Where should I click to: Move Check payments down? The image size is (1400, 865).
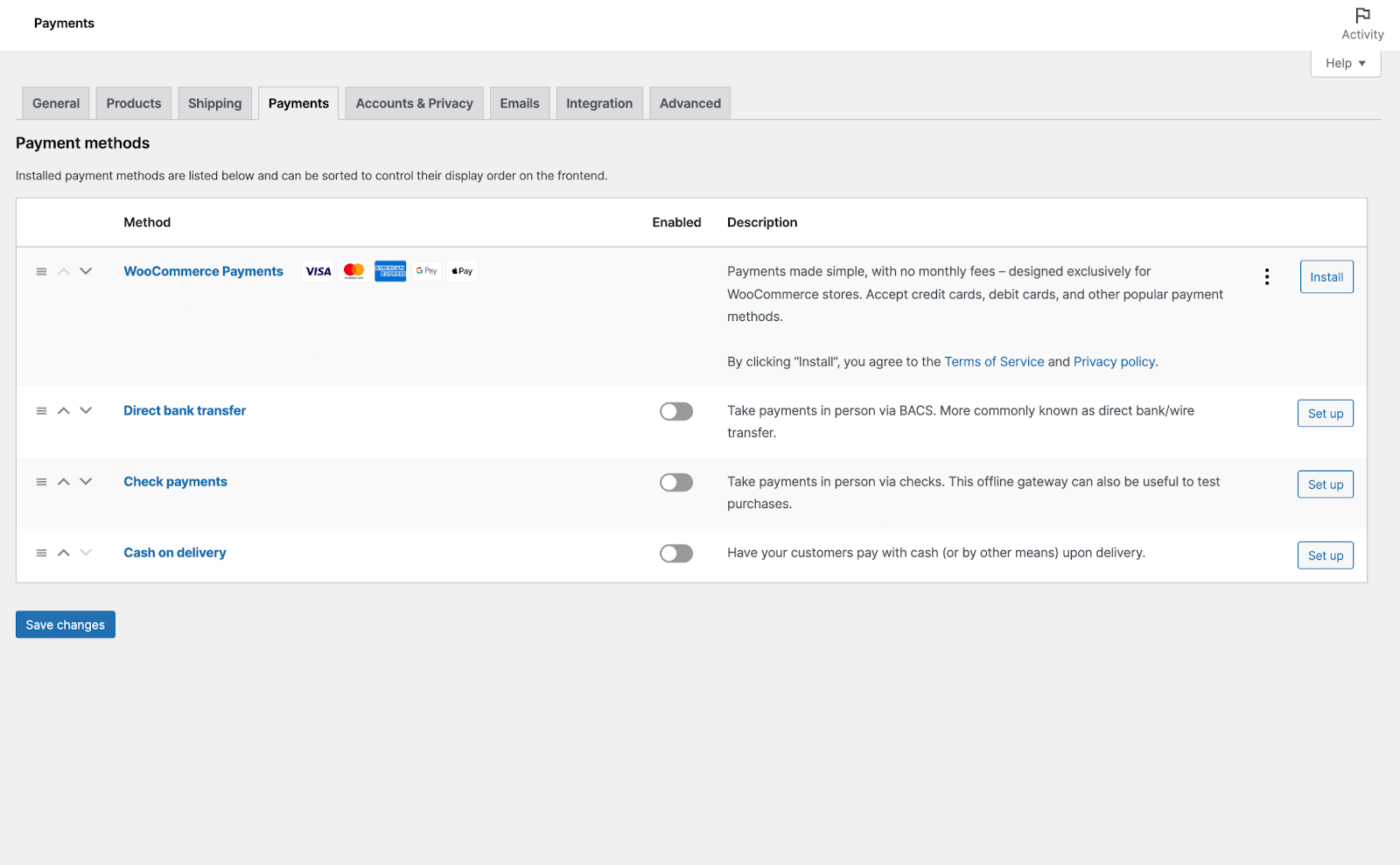86,482
